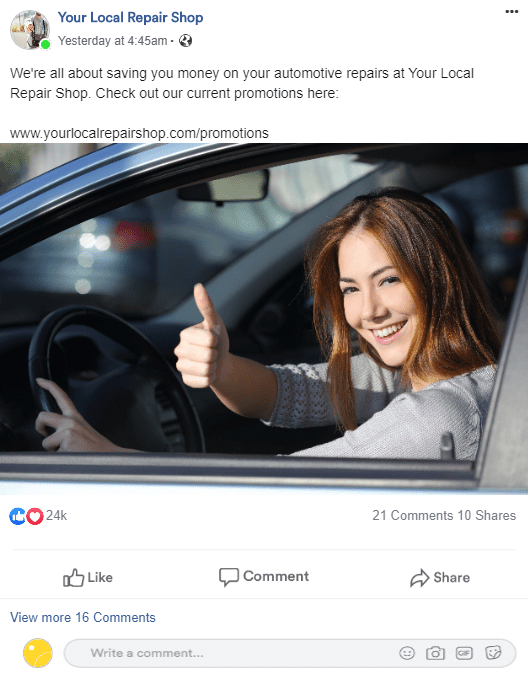Click the Comment button

pos(264,577)
